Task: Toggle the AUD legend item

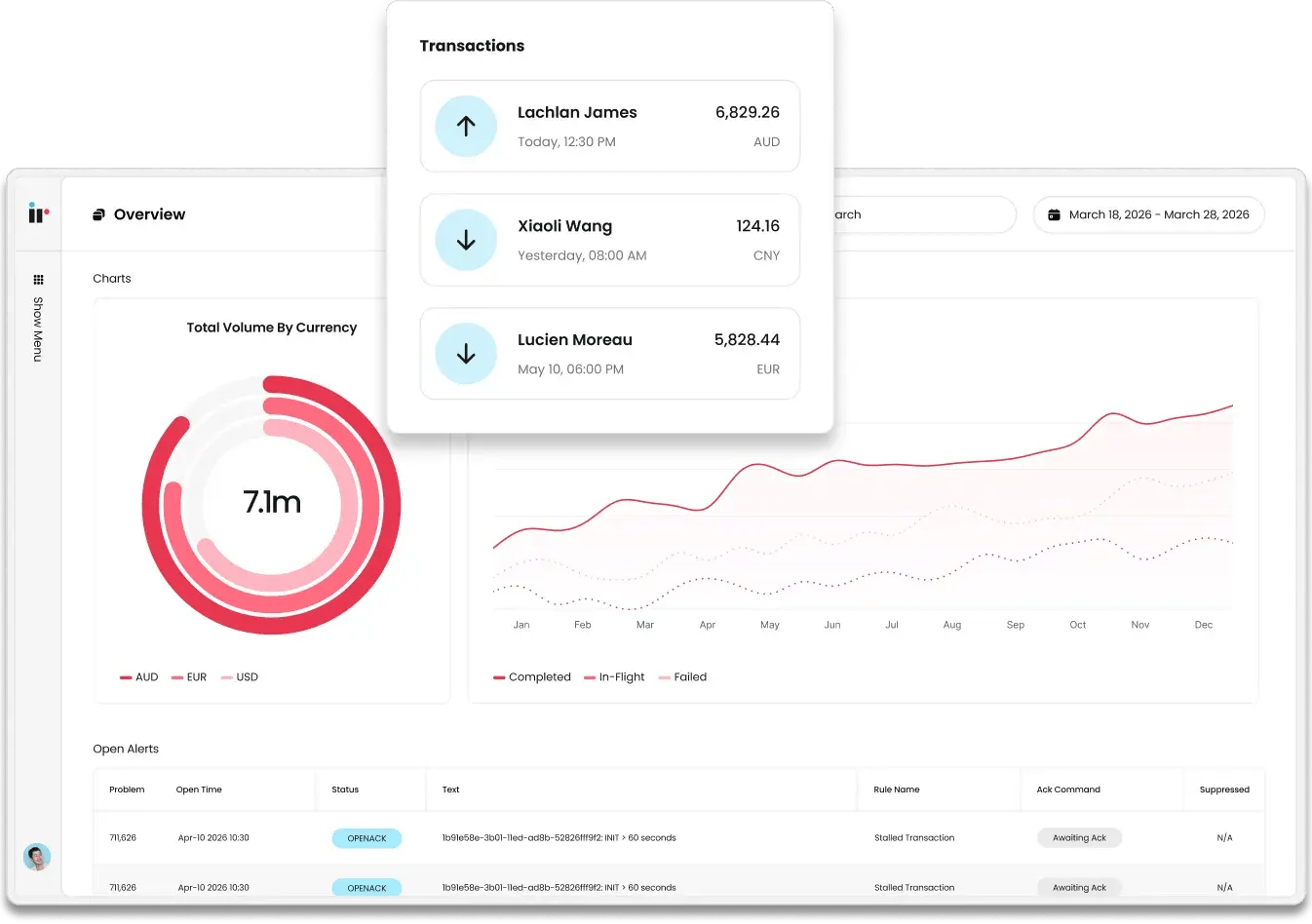Action: [x=139, y=677]
